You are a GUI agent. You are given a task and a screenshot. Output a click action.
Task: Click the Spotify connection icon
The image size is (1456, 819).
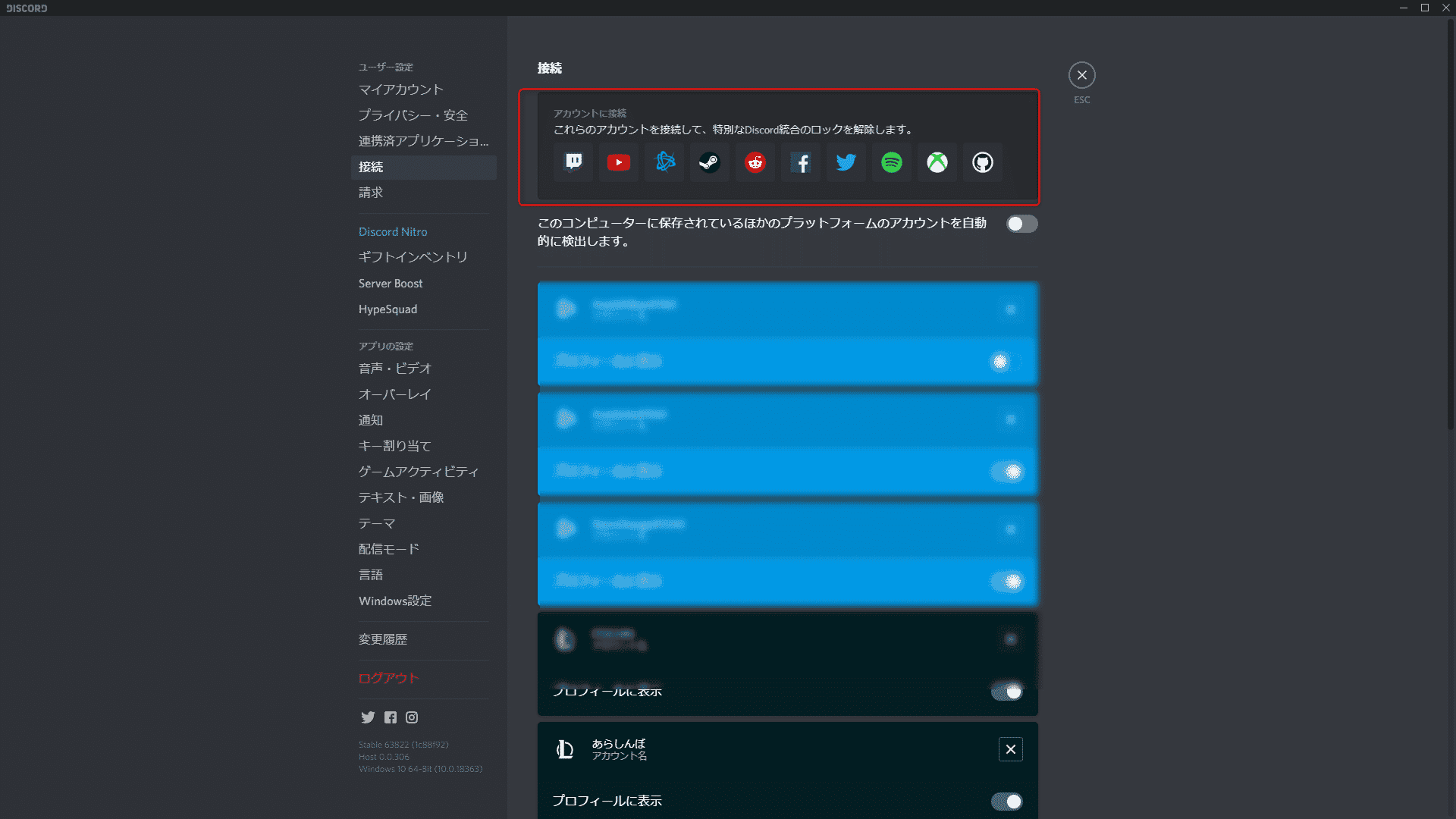[890, 162]
